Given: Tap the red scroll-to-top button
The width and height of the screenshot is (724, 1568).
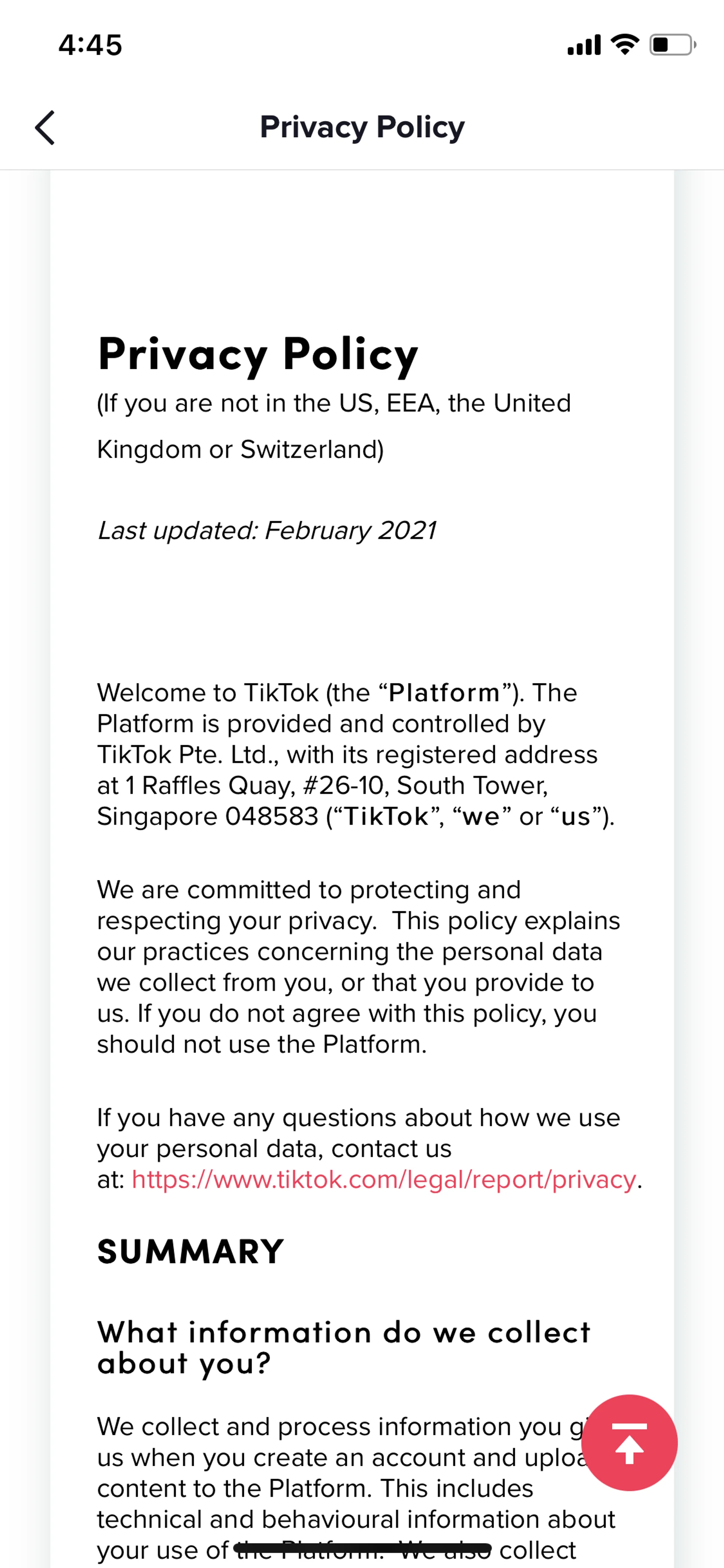Looking at the screenshot, I should point(629,1442).
